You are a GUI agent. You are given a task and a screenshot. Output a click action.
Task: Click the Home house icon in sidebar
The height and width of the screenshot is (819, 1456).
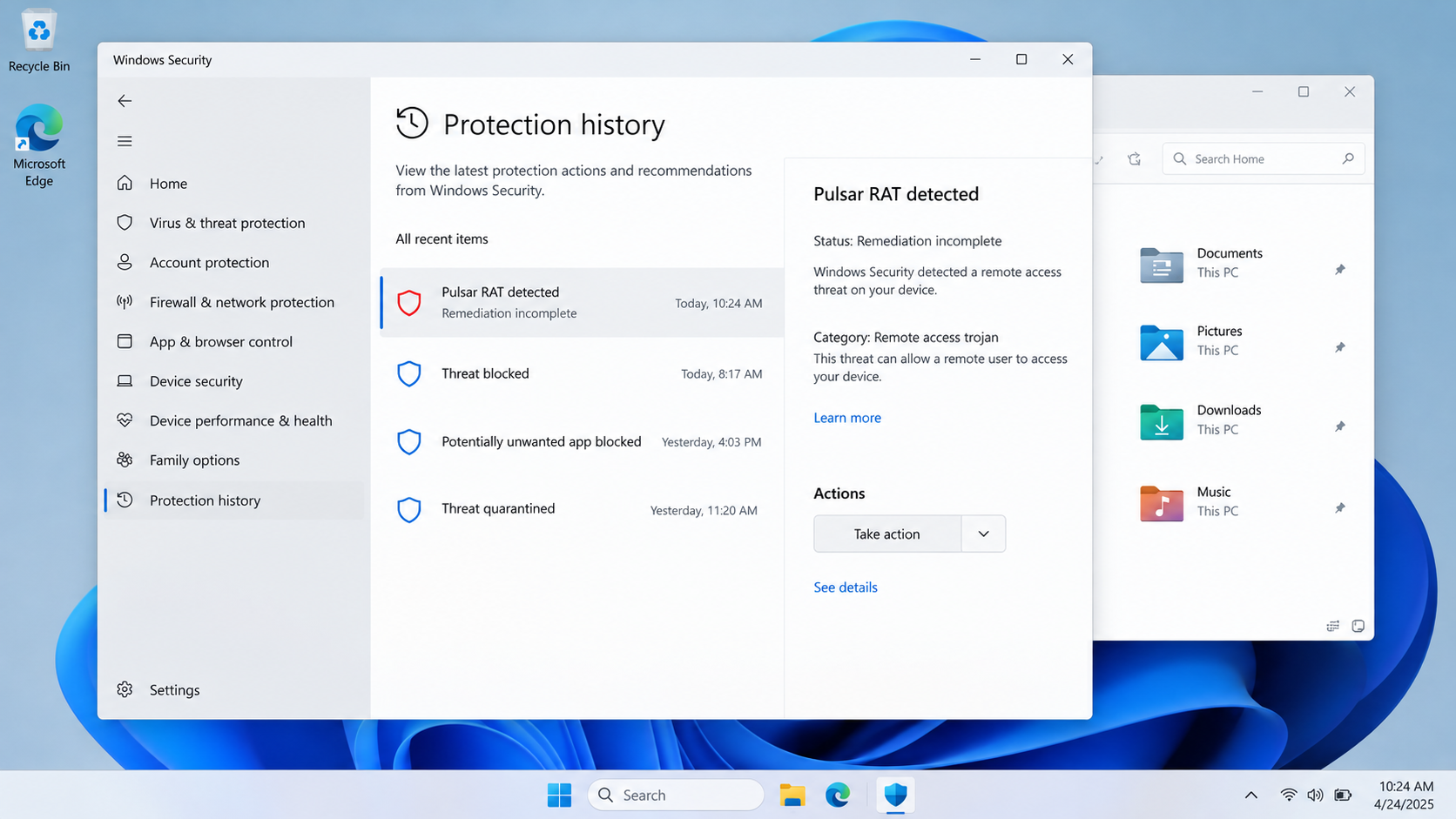(125, 183)
